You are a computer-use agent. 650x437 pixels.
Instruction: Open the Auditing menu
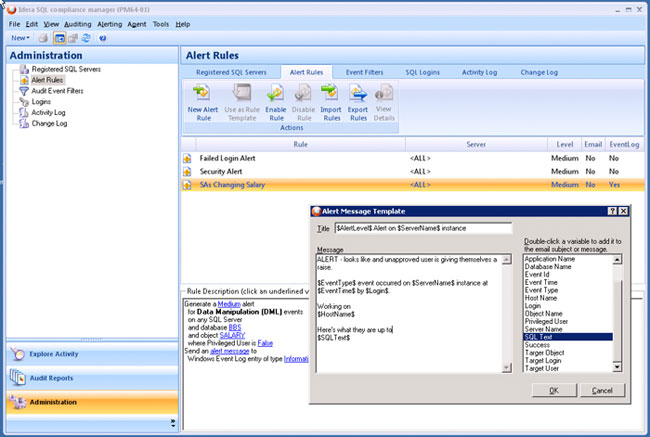(78, 24)
